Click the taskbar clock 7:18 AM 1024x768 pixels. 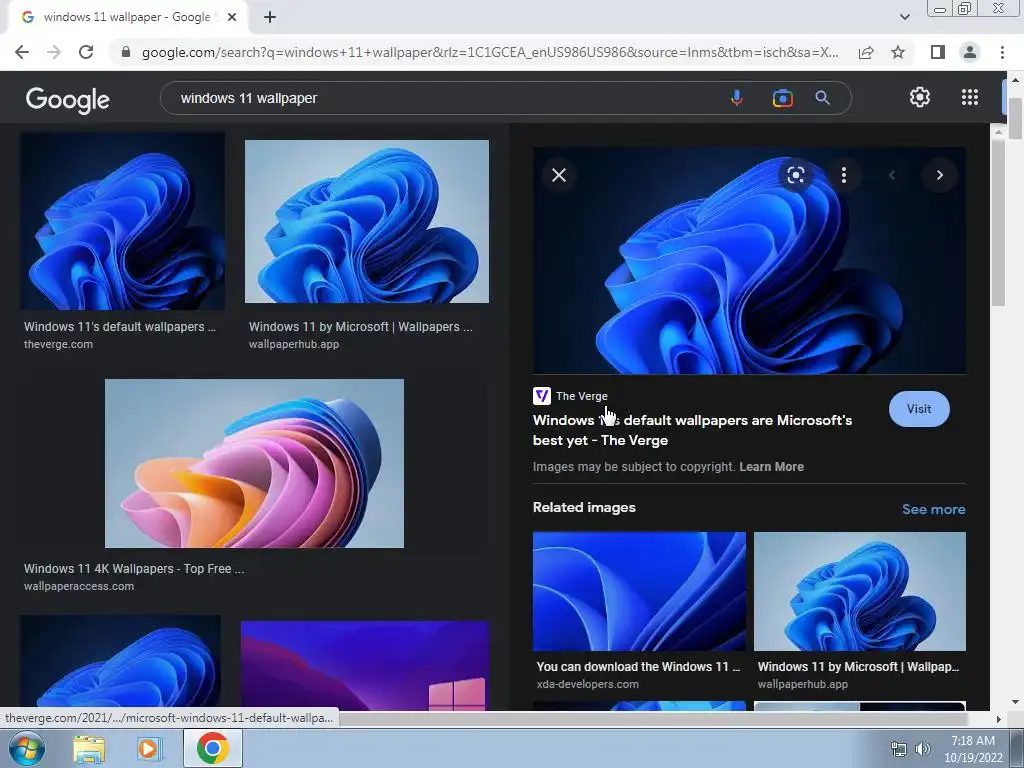(x=972, y=741)
